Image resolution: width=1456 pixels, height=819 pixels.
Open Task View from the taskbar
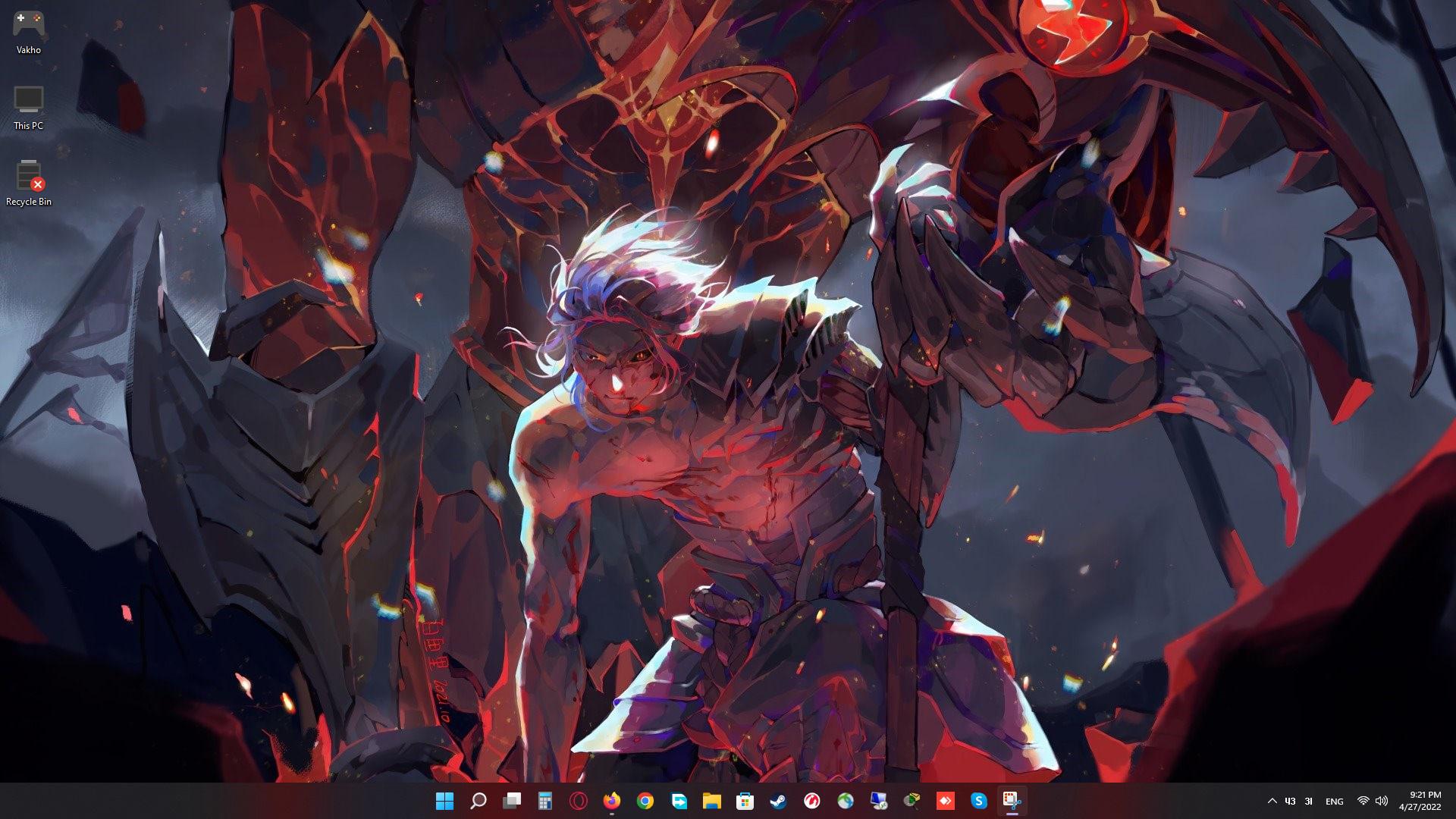512,801
